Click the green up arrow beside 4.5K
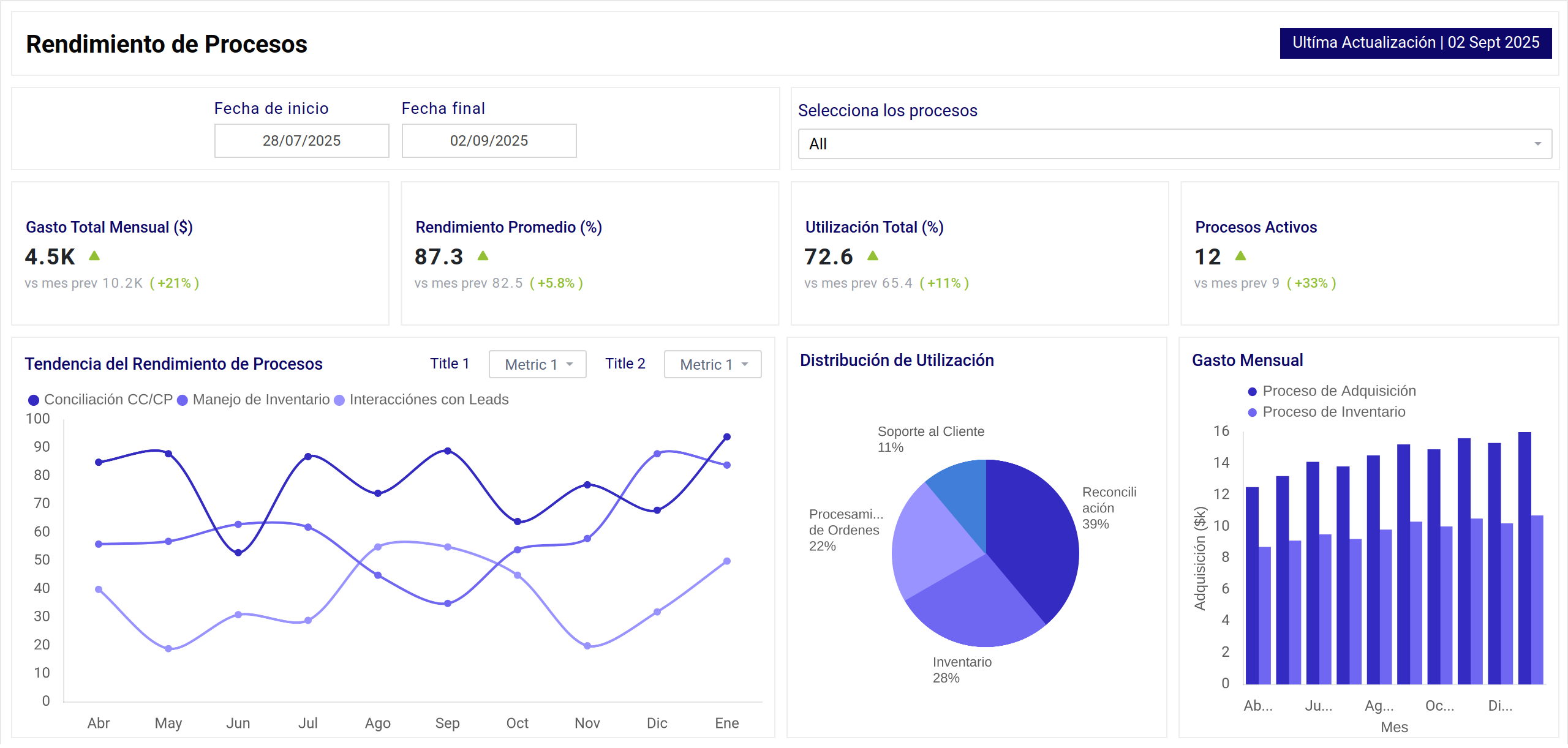1568x748 pixels. click(x=93, y=255)
